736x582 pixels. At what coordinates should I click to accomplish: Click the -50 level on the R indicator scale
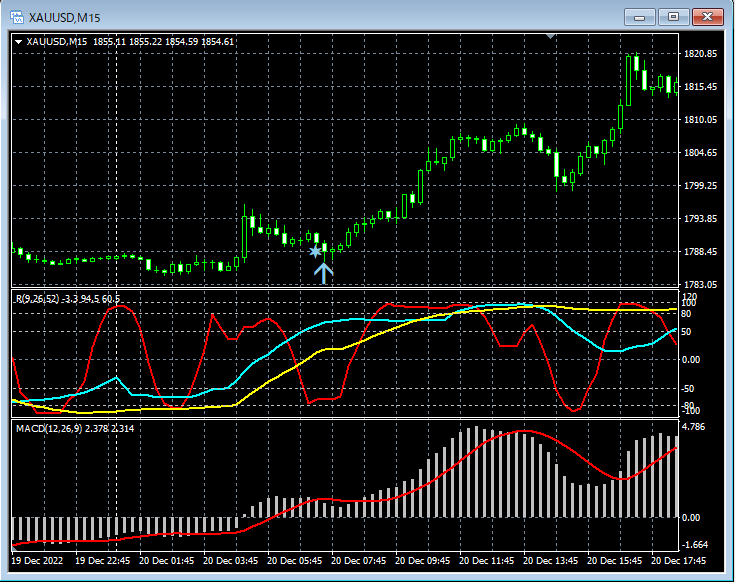[687, 389]
